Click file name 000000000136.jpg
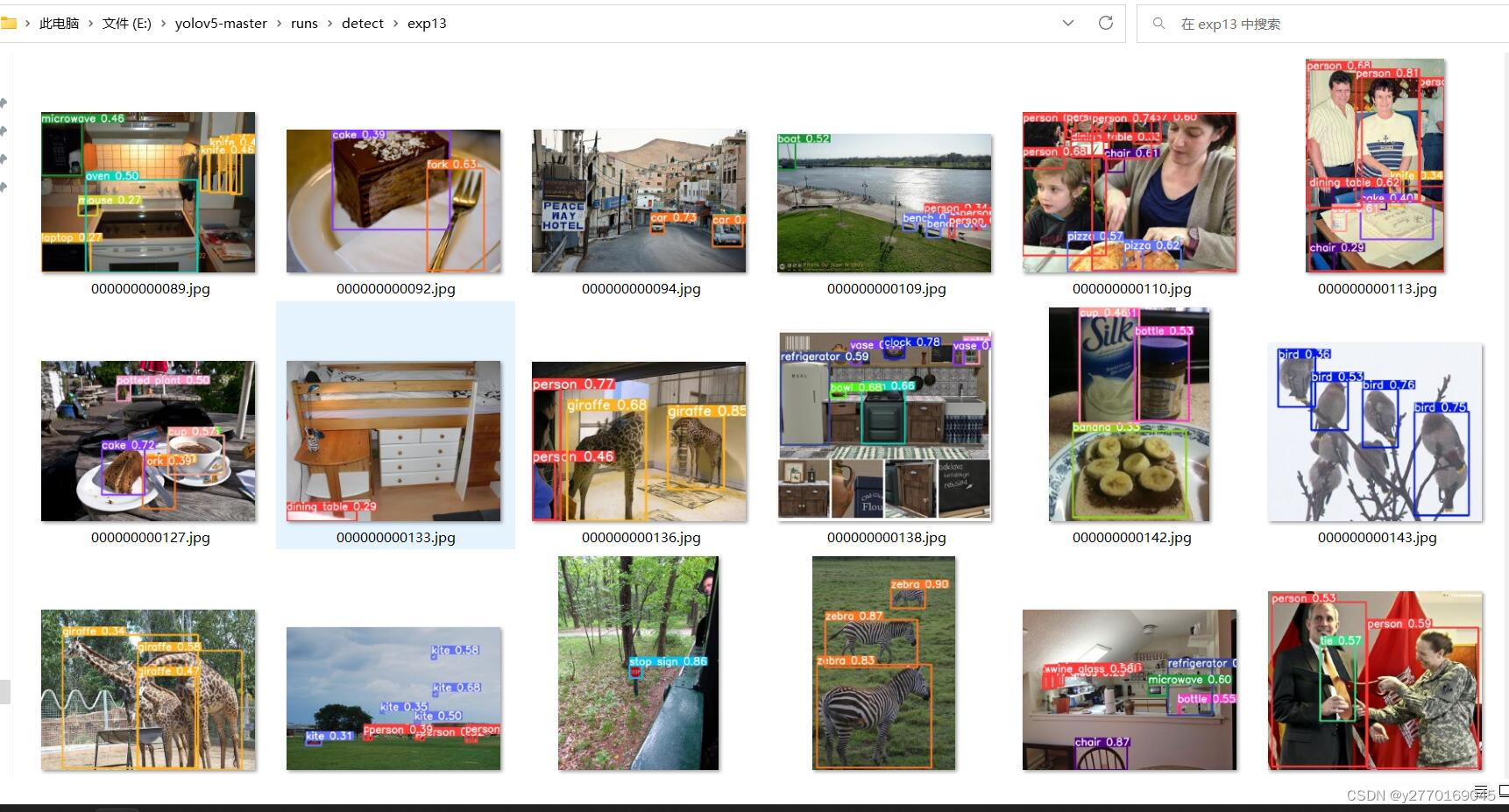The width and height of the screenshot is (1509, 812). tap(641, 538)
